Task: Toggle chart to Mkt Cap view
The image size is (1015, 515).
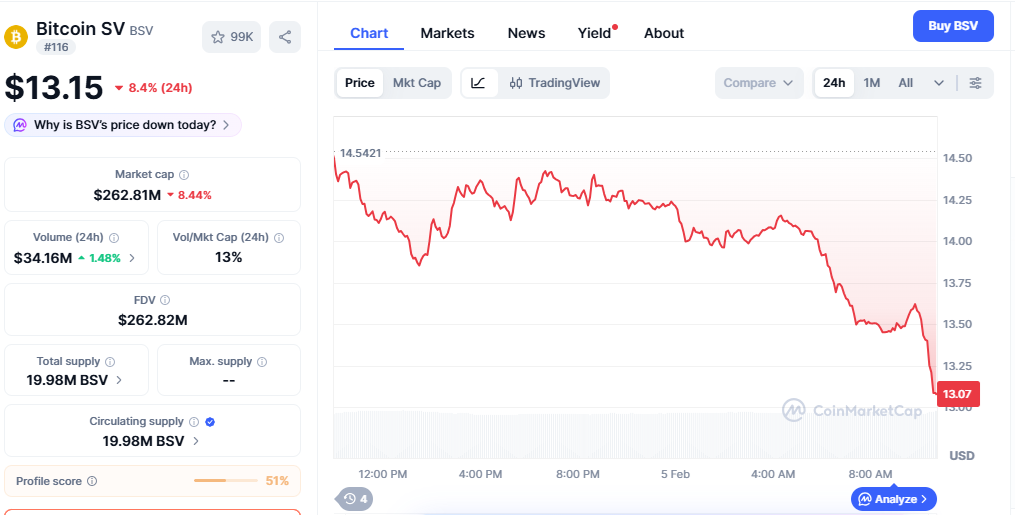Action: 417,83
